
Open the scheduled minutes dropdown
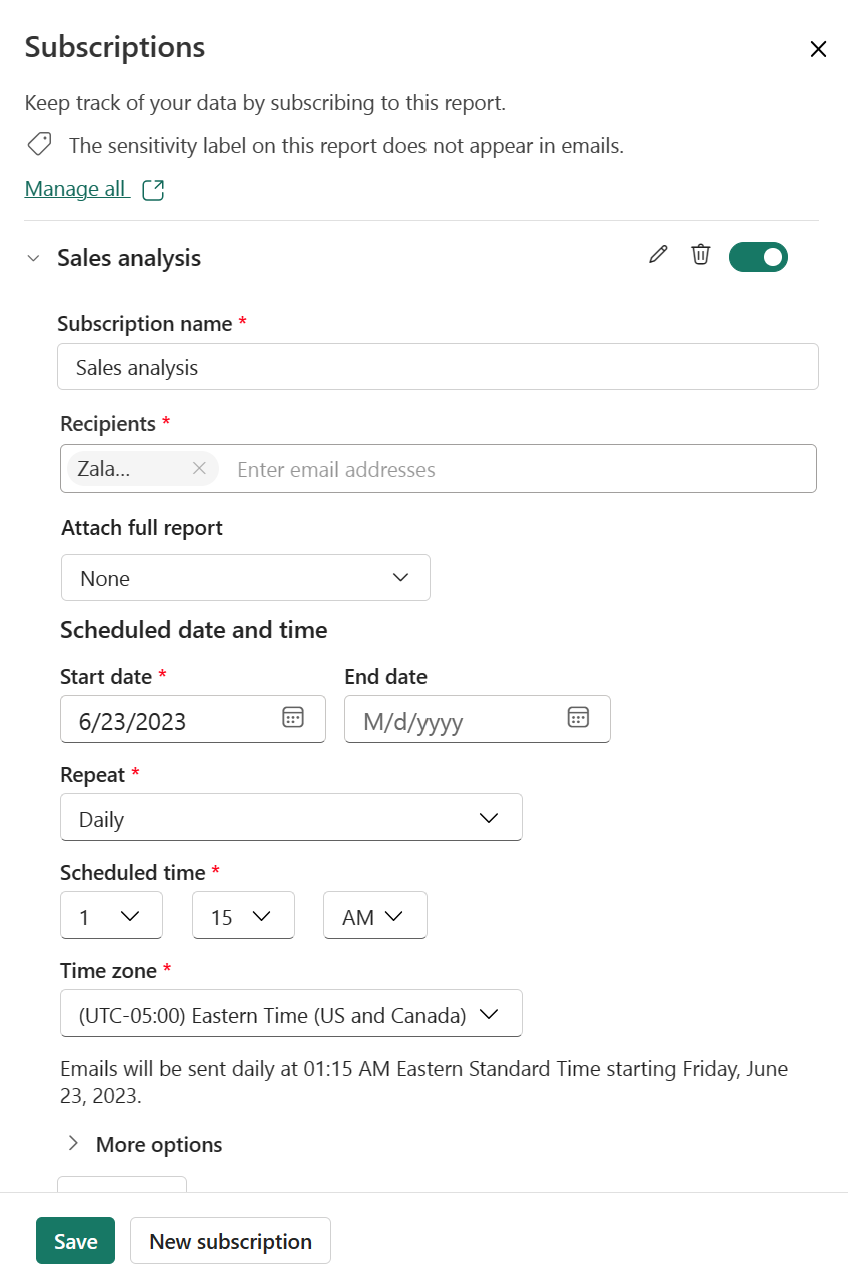pos(243,916)
